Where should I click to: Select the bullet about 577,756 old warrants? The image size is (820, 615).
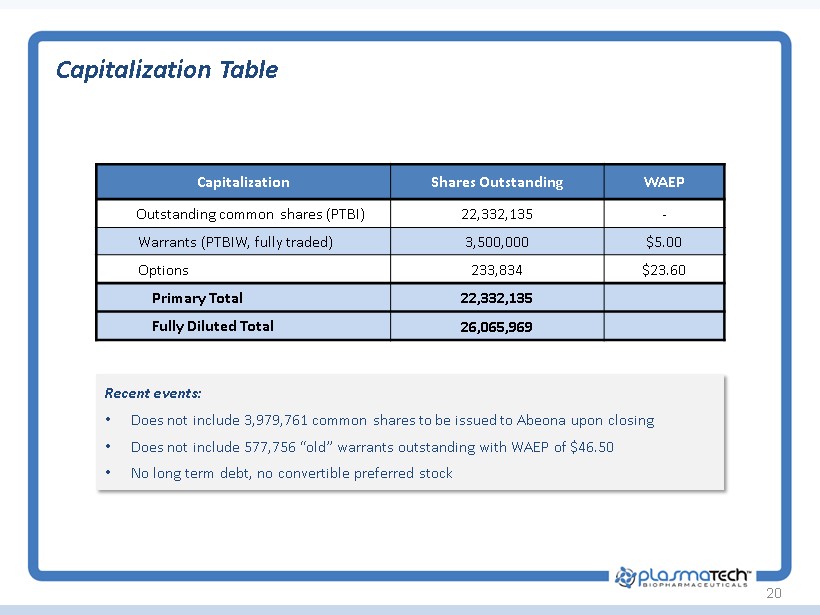[372, 447]
